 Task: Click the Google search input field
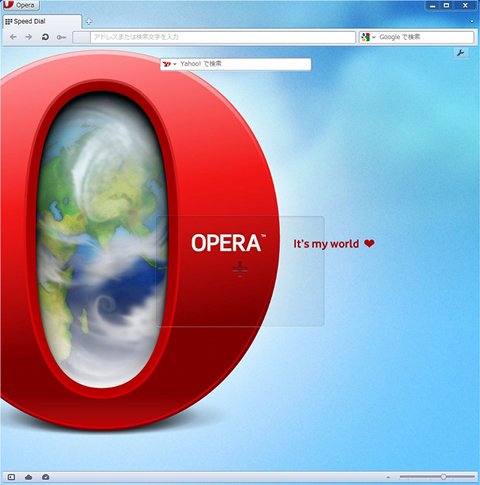pyautogui.click(x=425, y=37)
